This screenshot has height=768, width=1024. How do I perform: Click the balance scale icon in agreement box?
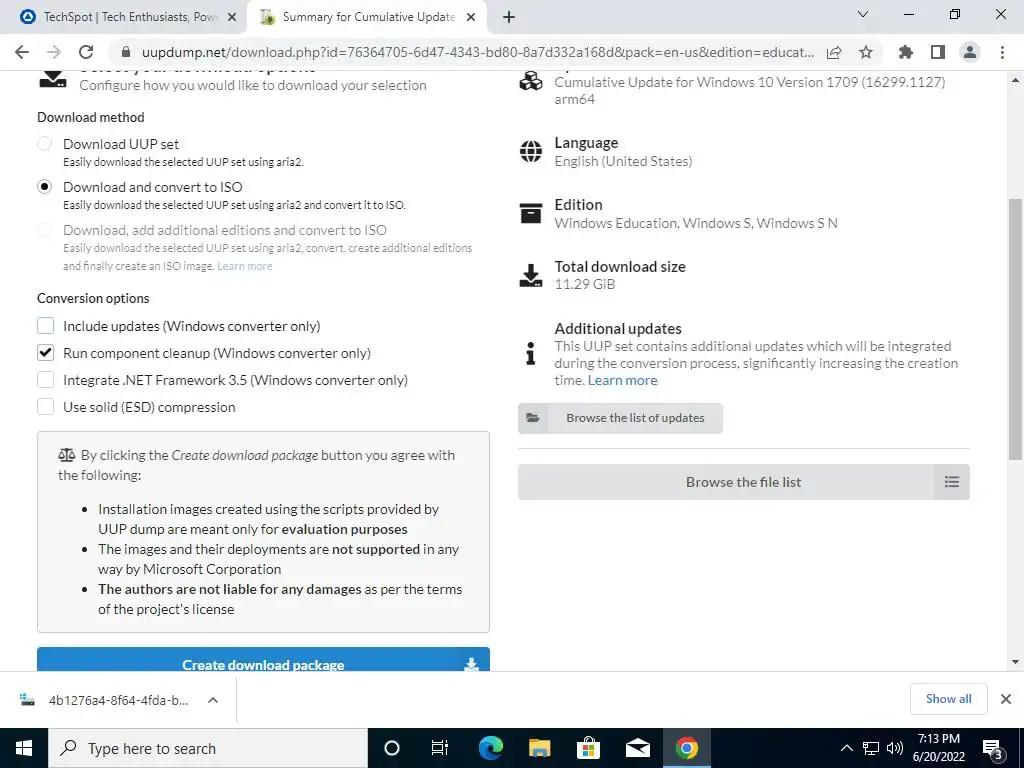coord(67,455)
